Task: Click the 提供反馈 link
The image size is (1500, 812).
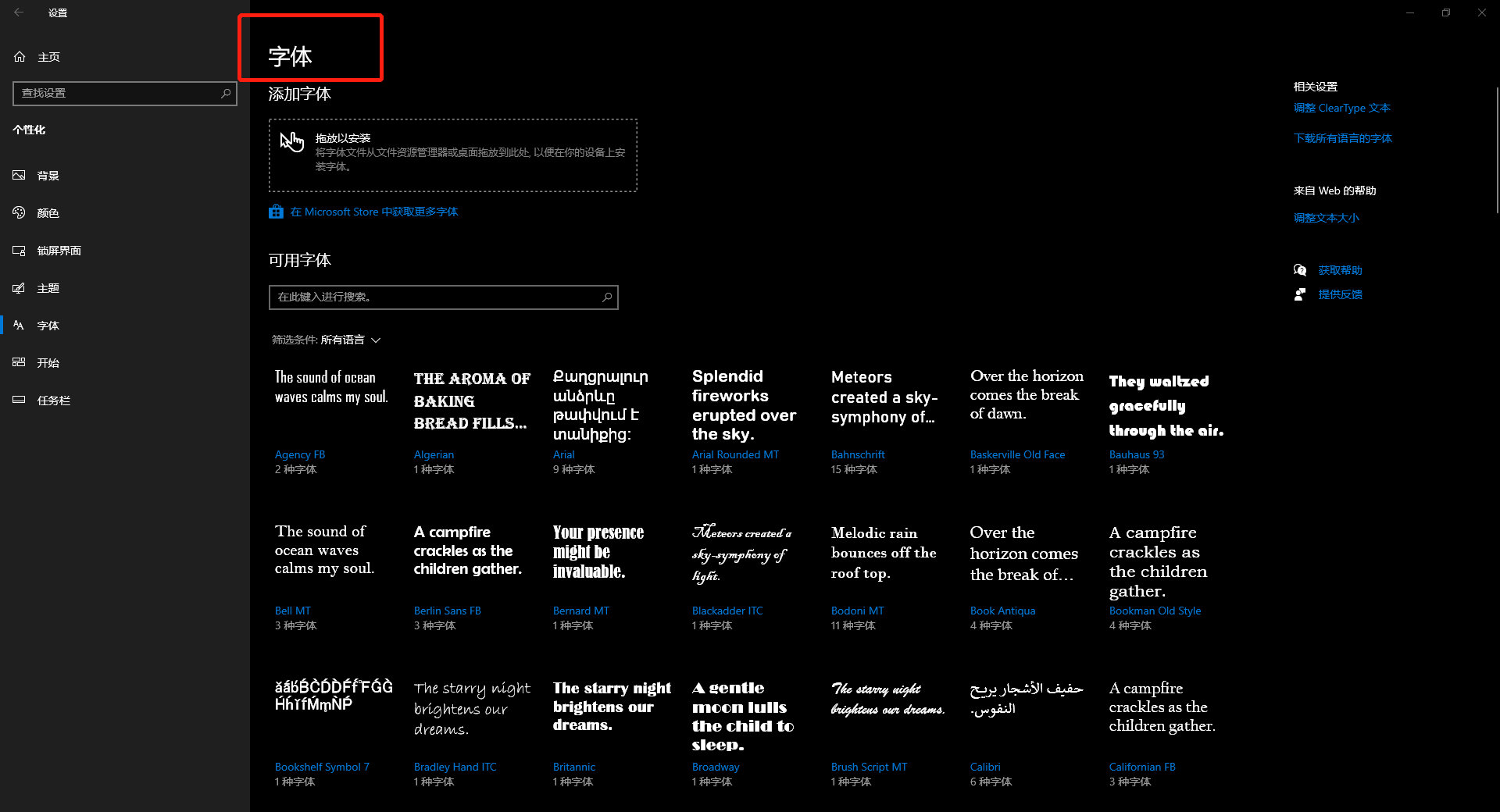Action: click(x=1340, y=294)
